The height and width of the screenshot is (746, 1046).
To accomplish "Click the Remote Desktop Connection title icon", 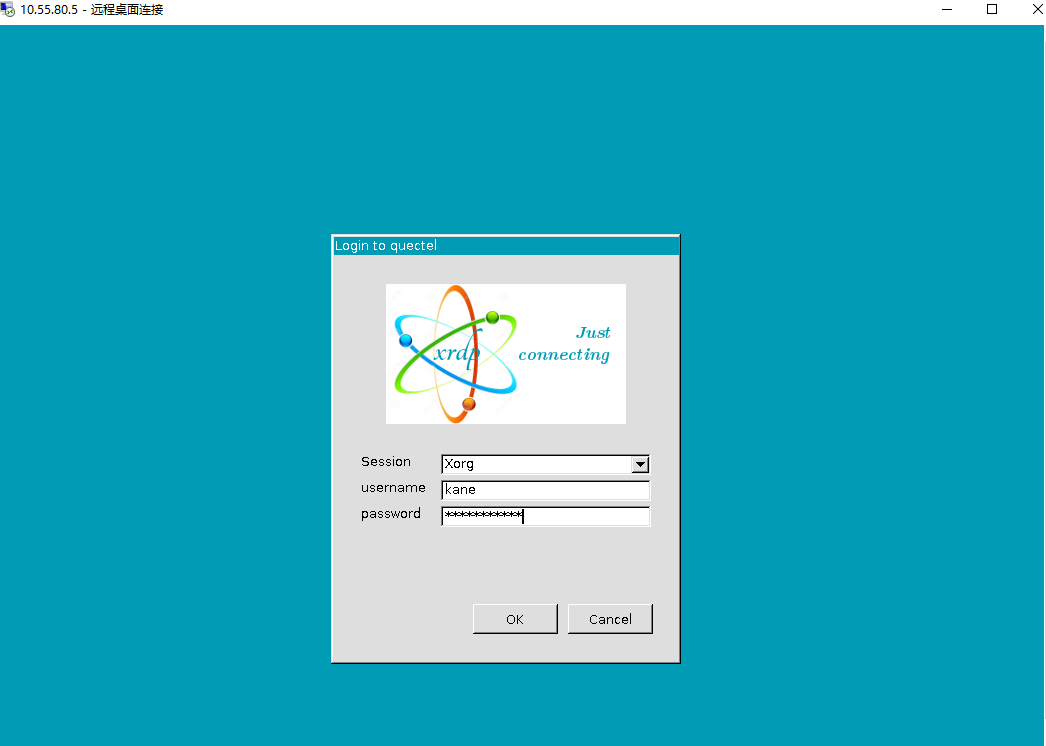I will [x=8, y=10].
